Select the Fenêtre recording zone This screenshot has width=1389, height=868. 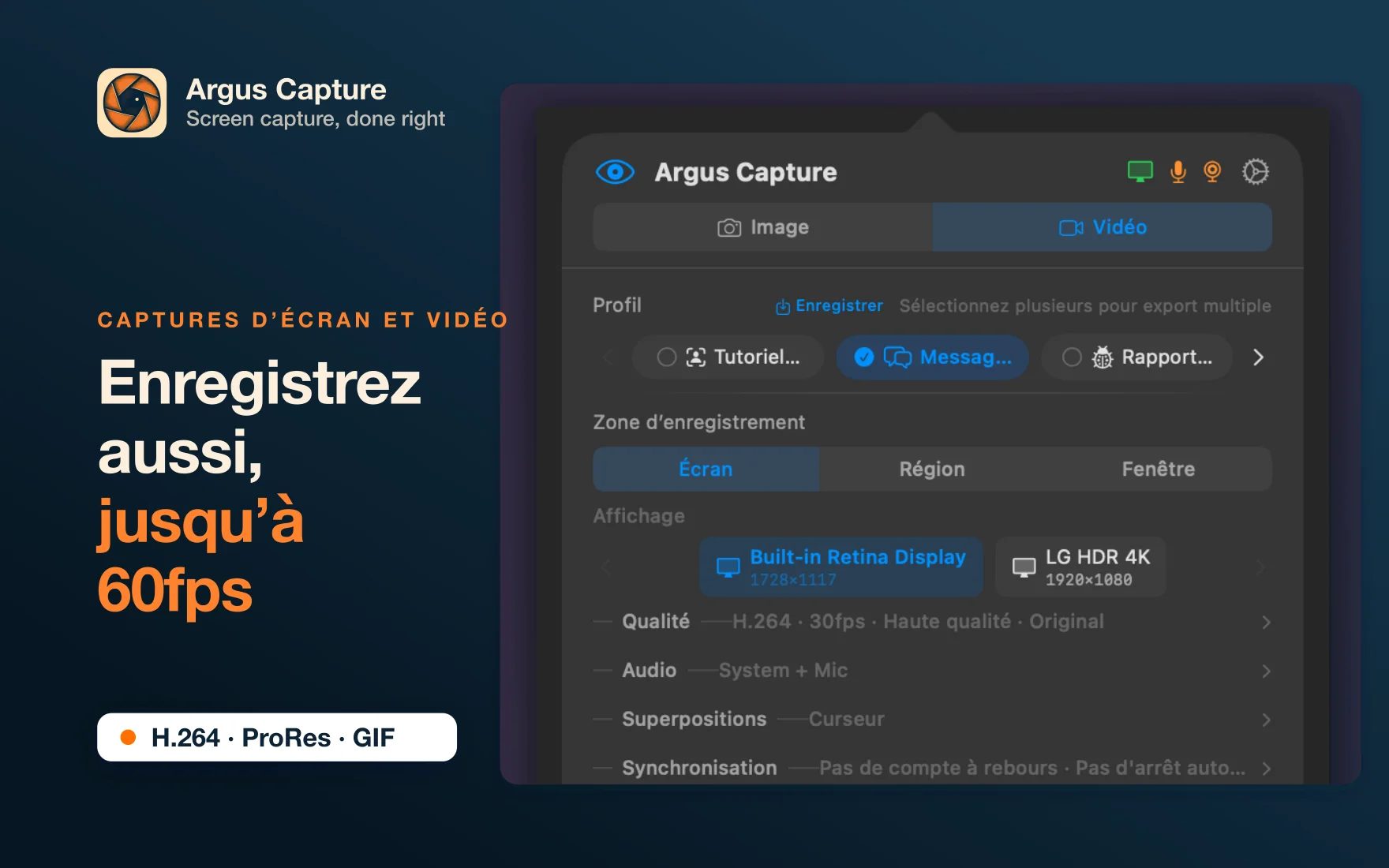[x=1158, y=469]
